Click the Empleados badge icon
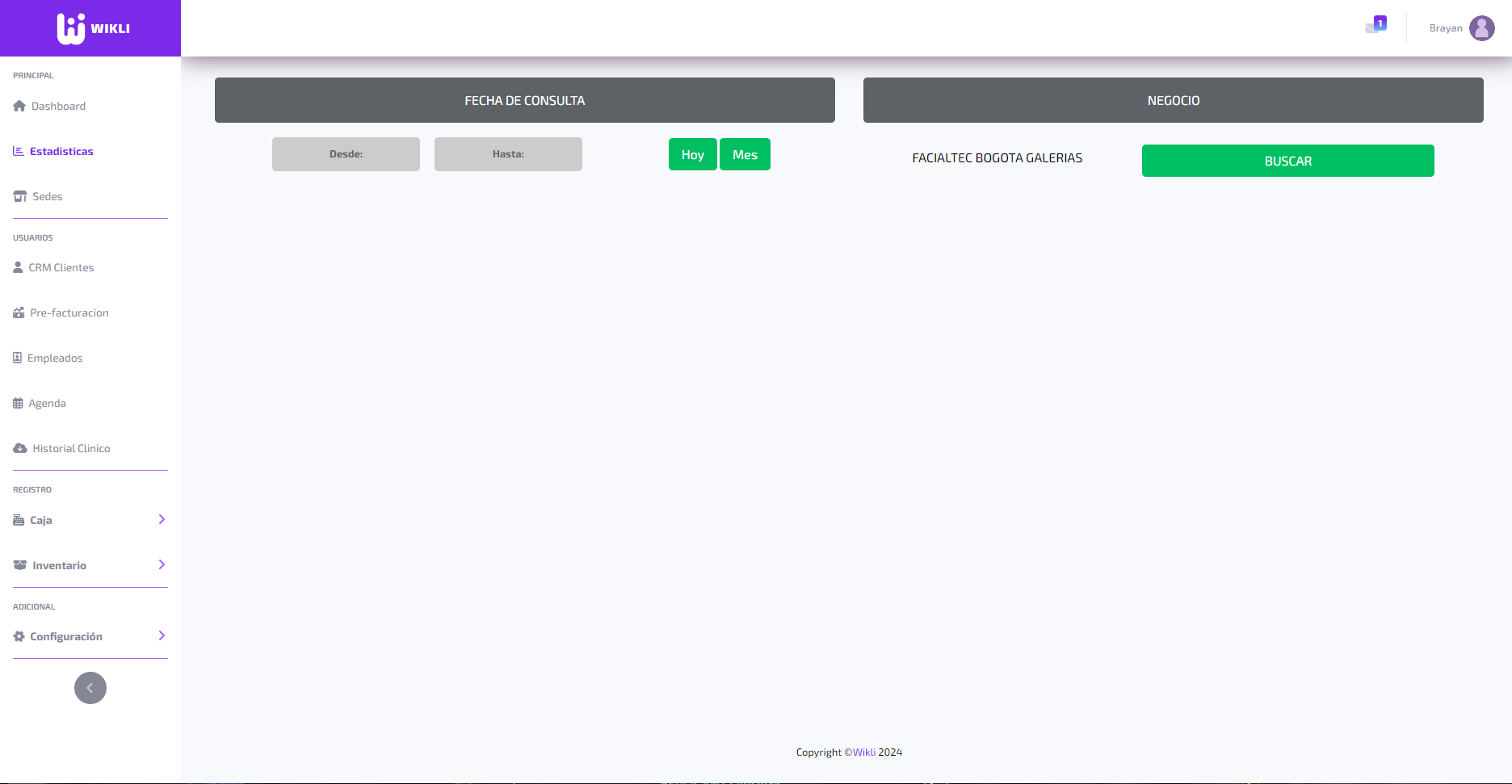1512x784 pixels. [x=17, y=358]
